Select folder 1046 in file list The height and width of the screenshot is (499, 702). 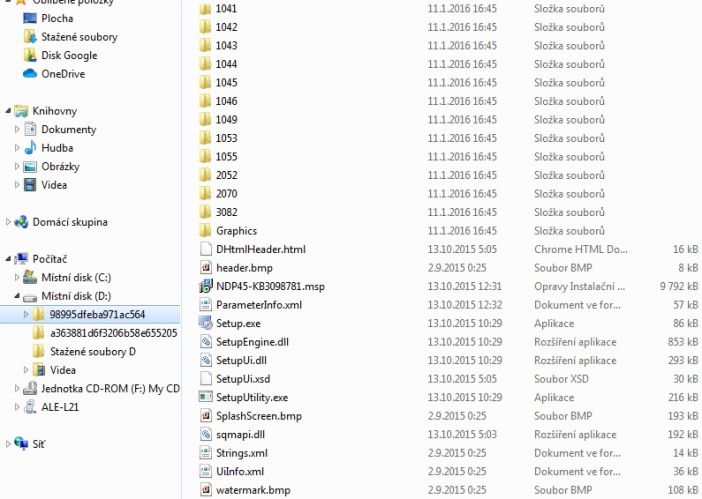pos(227,101)
